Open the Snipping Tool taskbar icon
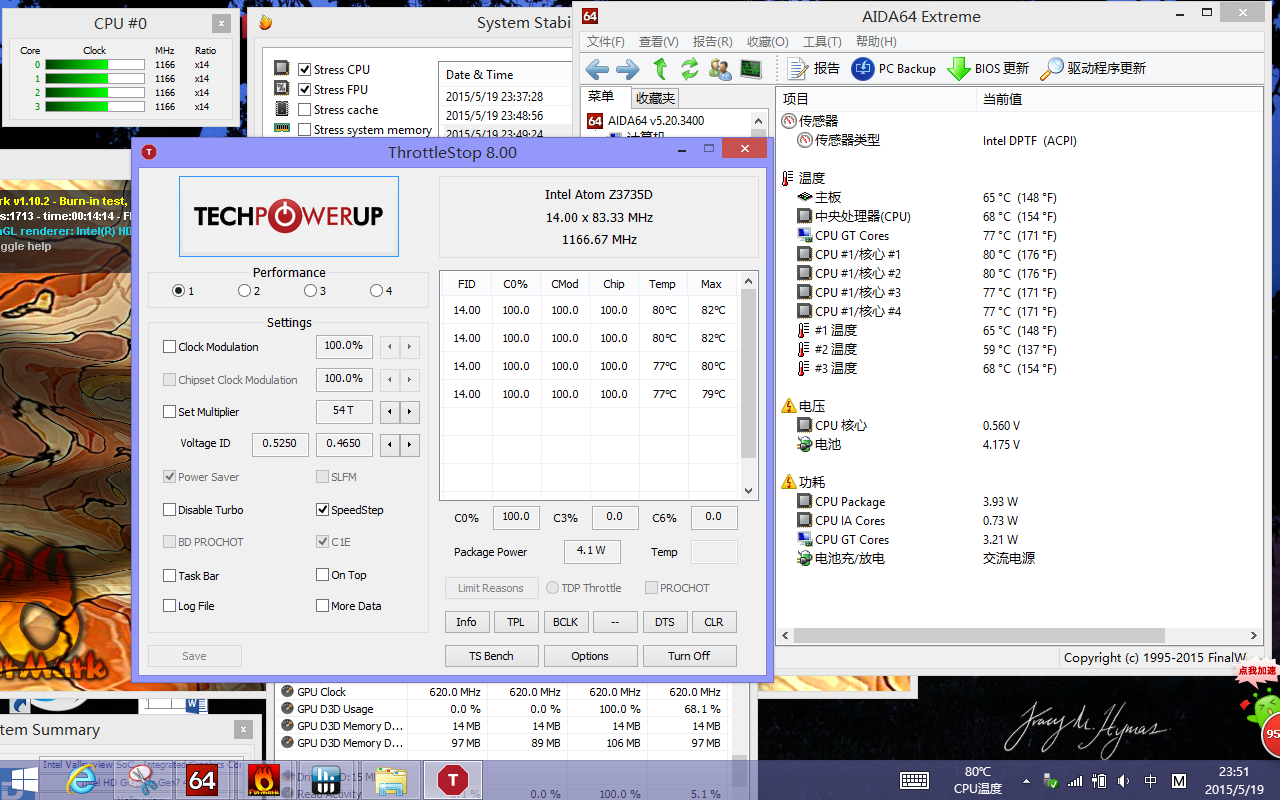Image resolution: width=1280 pixels, height=800 pixels. [142, 780]
